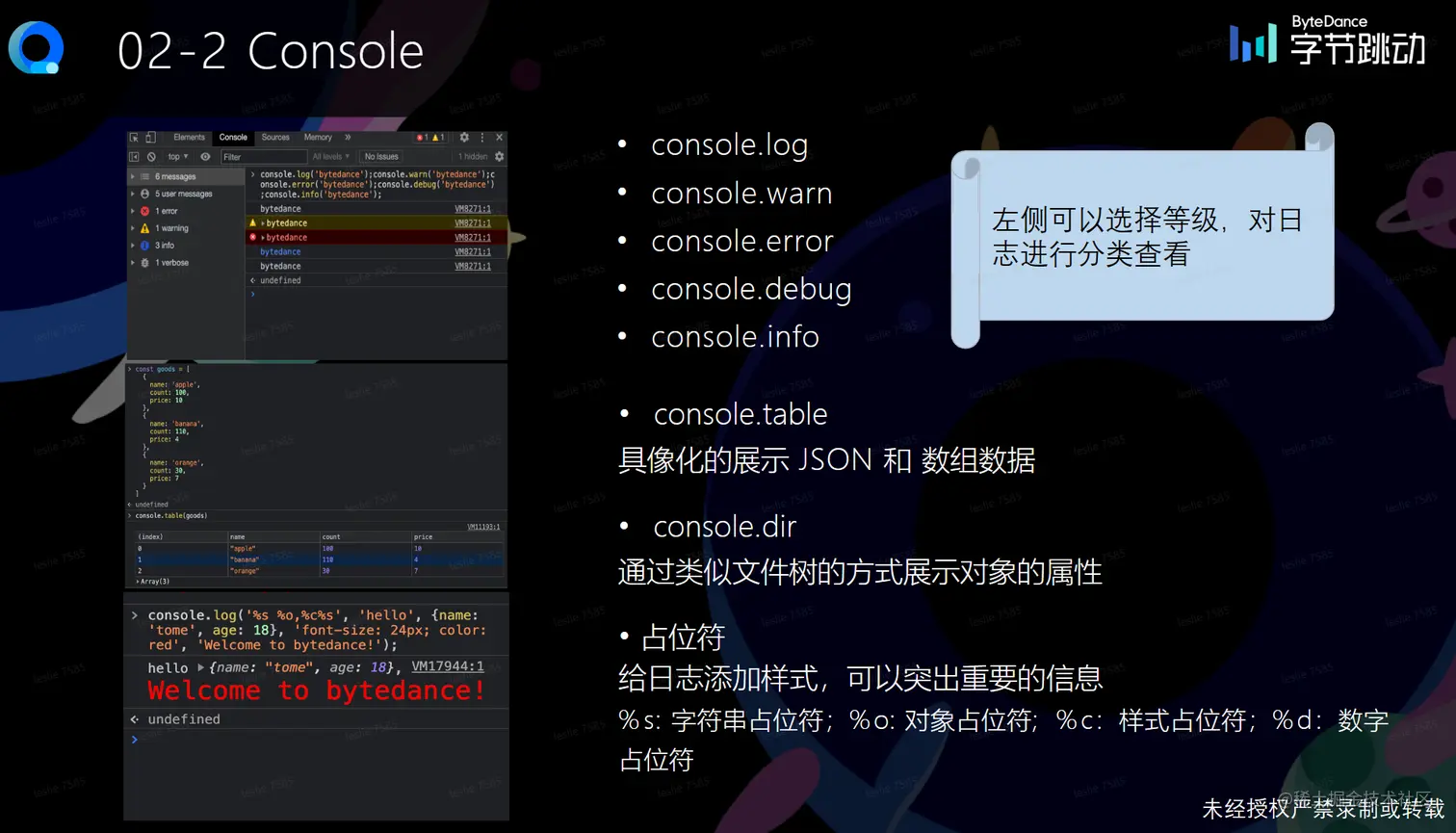Expand the 1 verbose sidebar group arrow
The width and height of the screenshot is (1456, 833).
(133, 263)
